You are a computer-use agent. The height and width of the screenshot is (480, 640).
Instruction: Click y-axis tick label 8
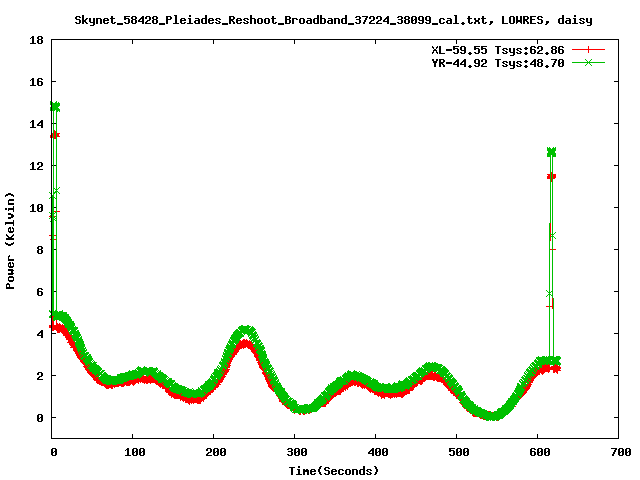40,250
